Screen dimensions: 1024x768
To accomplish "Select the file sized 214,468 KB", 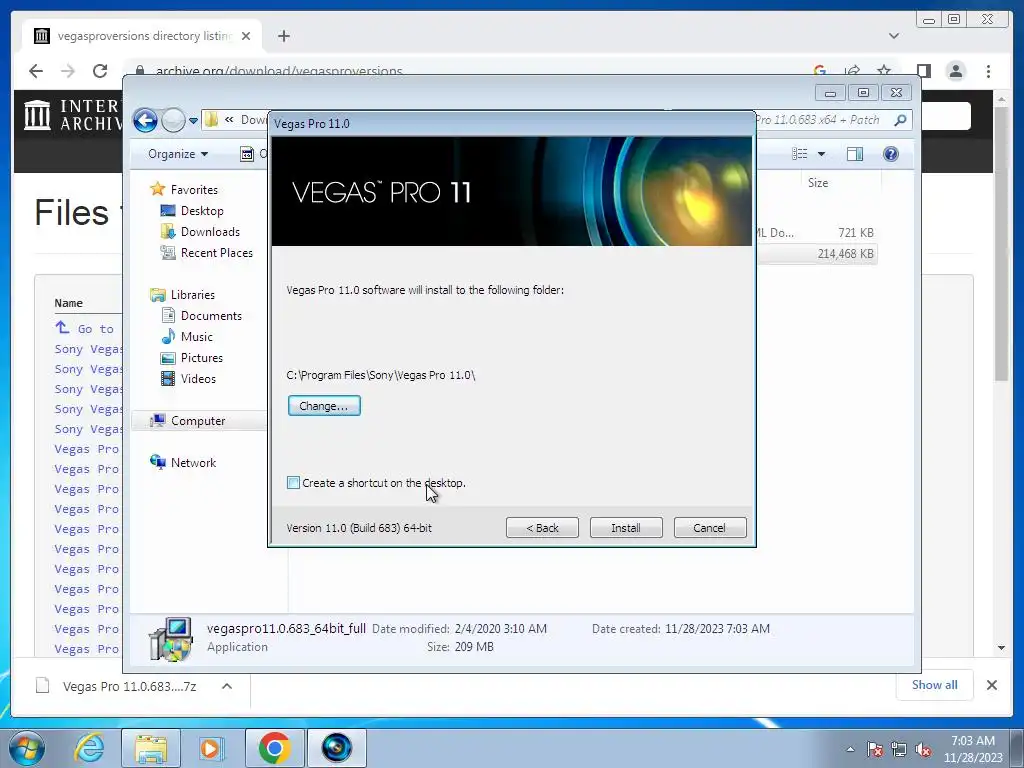I will point(816,253).
